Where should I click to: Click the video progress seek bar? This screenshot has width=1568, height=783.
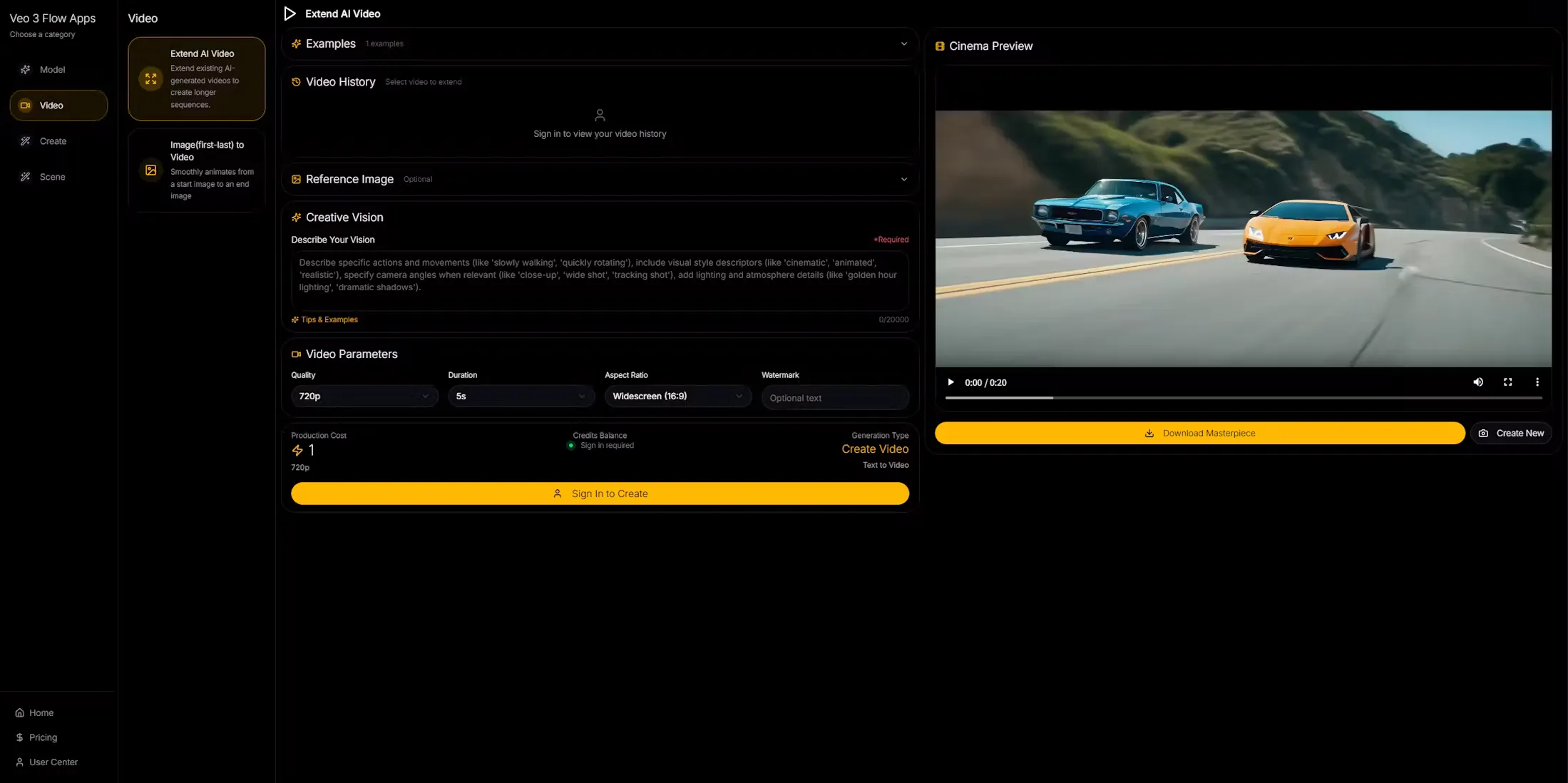pos(1243,398)
